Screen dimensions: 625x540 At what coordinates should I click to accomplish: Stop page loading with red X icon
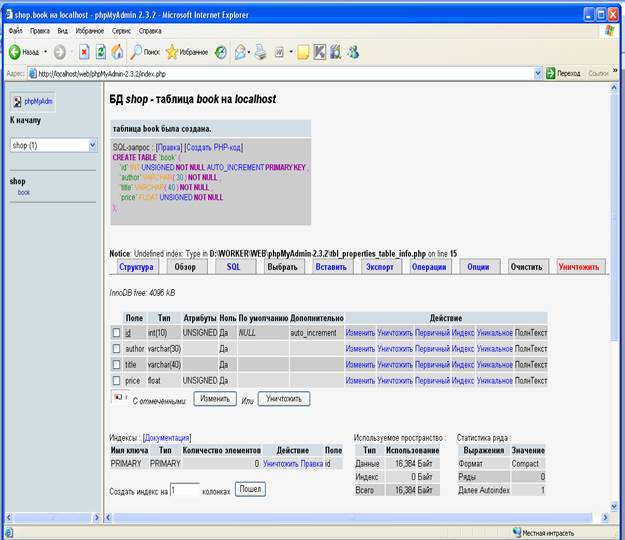(x=84, y=52)
